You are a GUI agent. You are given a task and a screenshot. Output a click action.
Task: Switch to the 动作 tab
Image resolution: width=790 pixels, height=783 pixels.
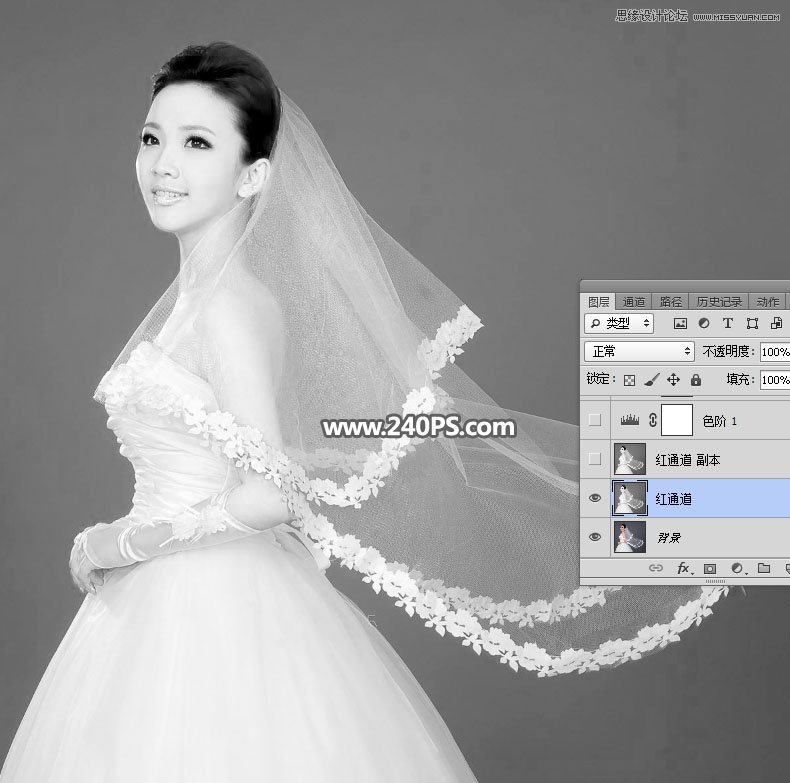point(767,302)
